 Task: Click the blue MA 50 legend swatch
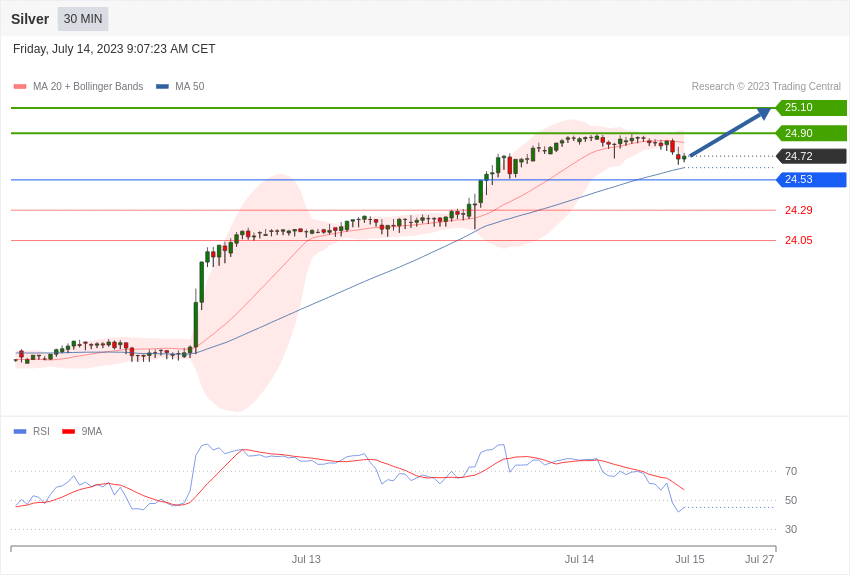click(x=162, y=87)
